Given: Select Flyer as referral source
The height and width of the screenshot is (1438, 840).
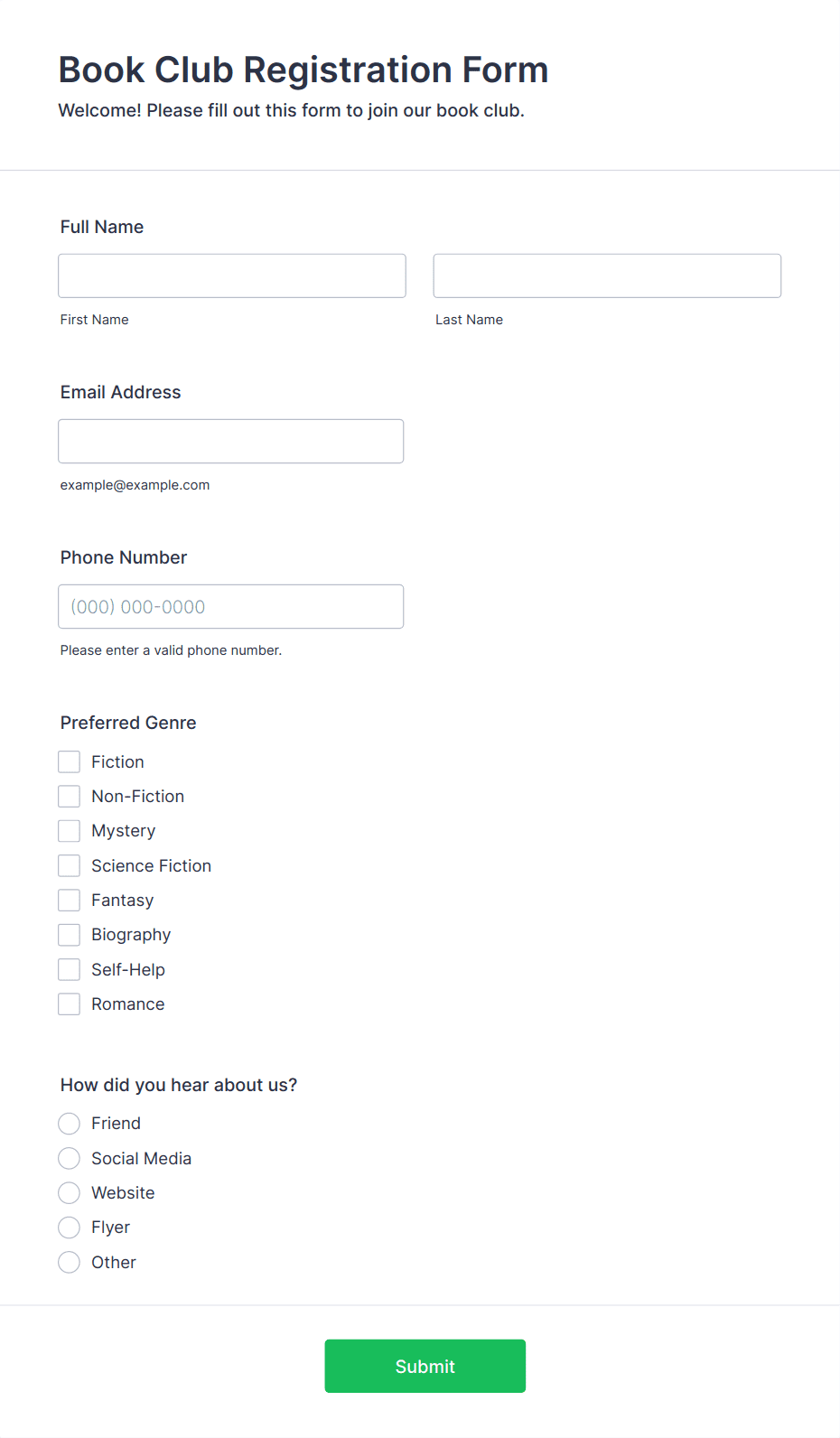Looking at the screenshot, I should (69, 1227).
